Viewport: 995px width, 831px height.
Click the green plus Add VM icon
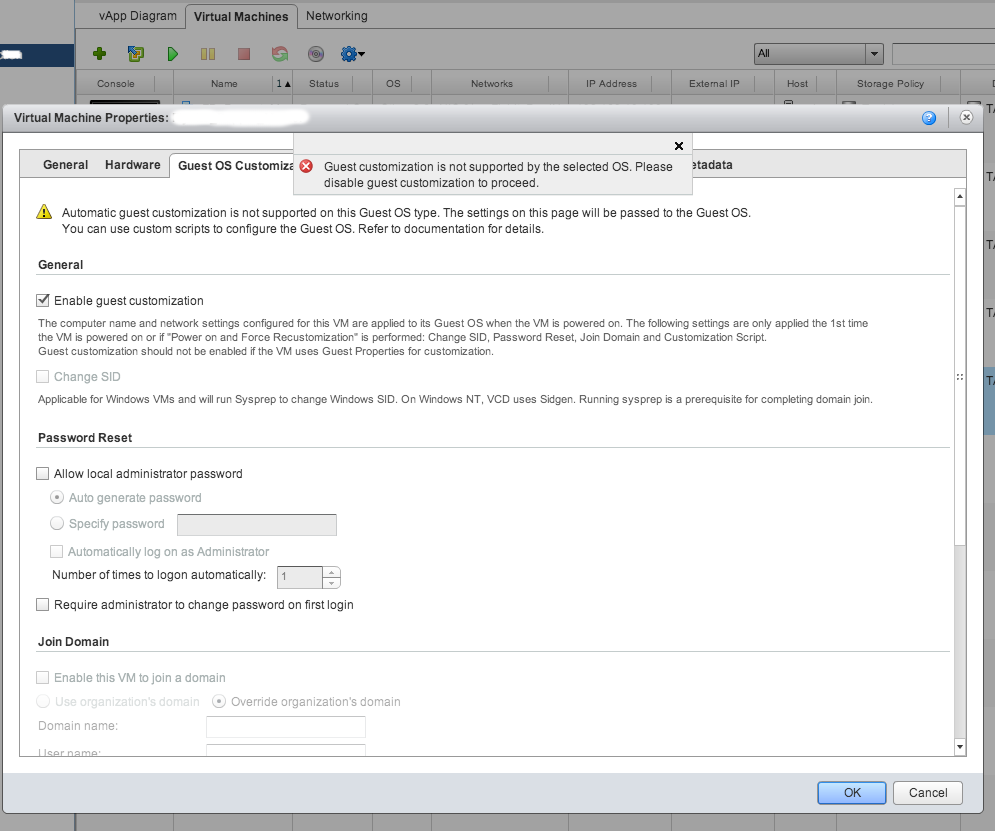coord(99,54)
